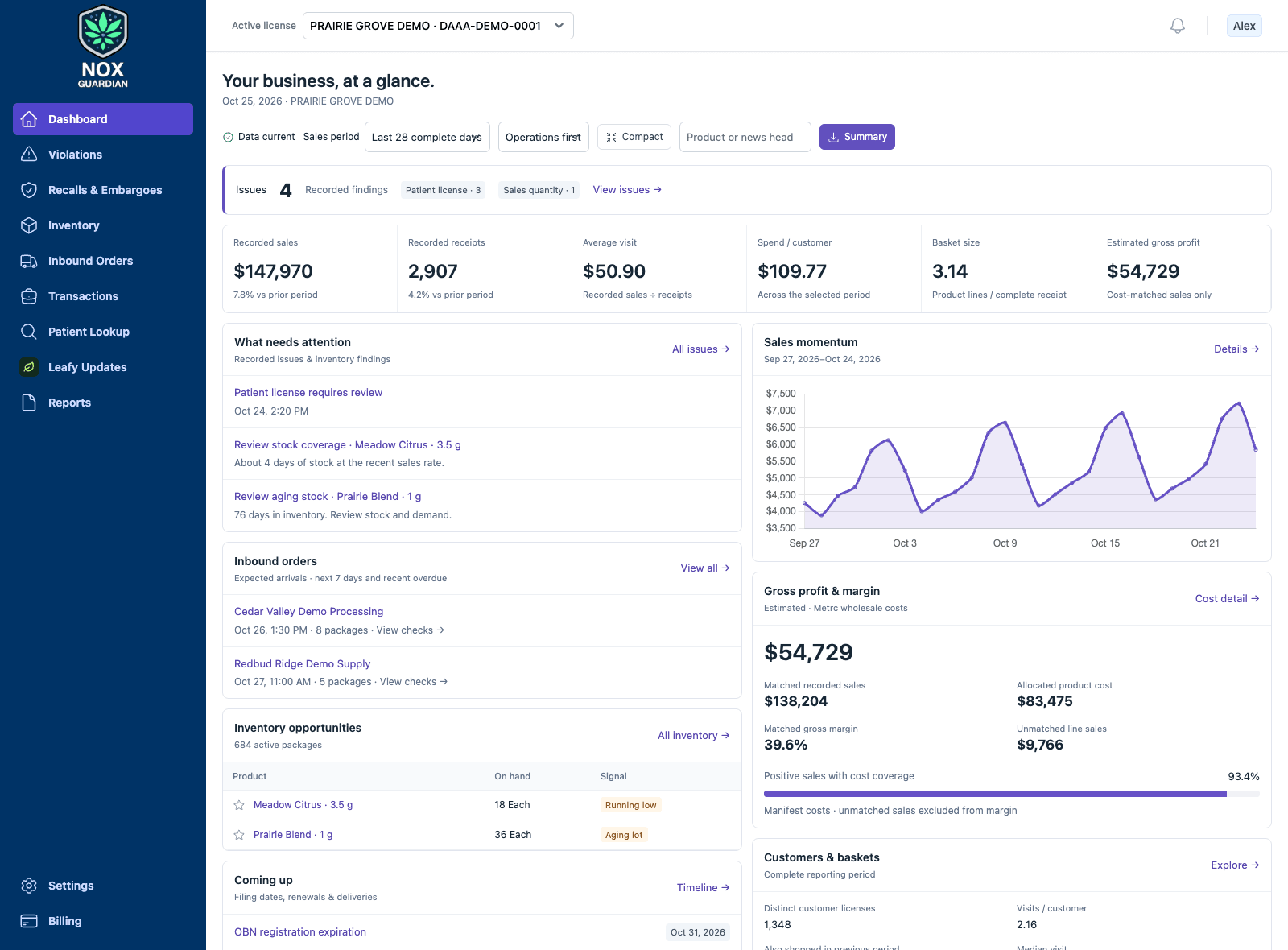Open the Operations first dropdown
The width and height of the screenshot is (1288, 950).
[543, 137]
